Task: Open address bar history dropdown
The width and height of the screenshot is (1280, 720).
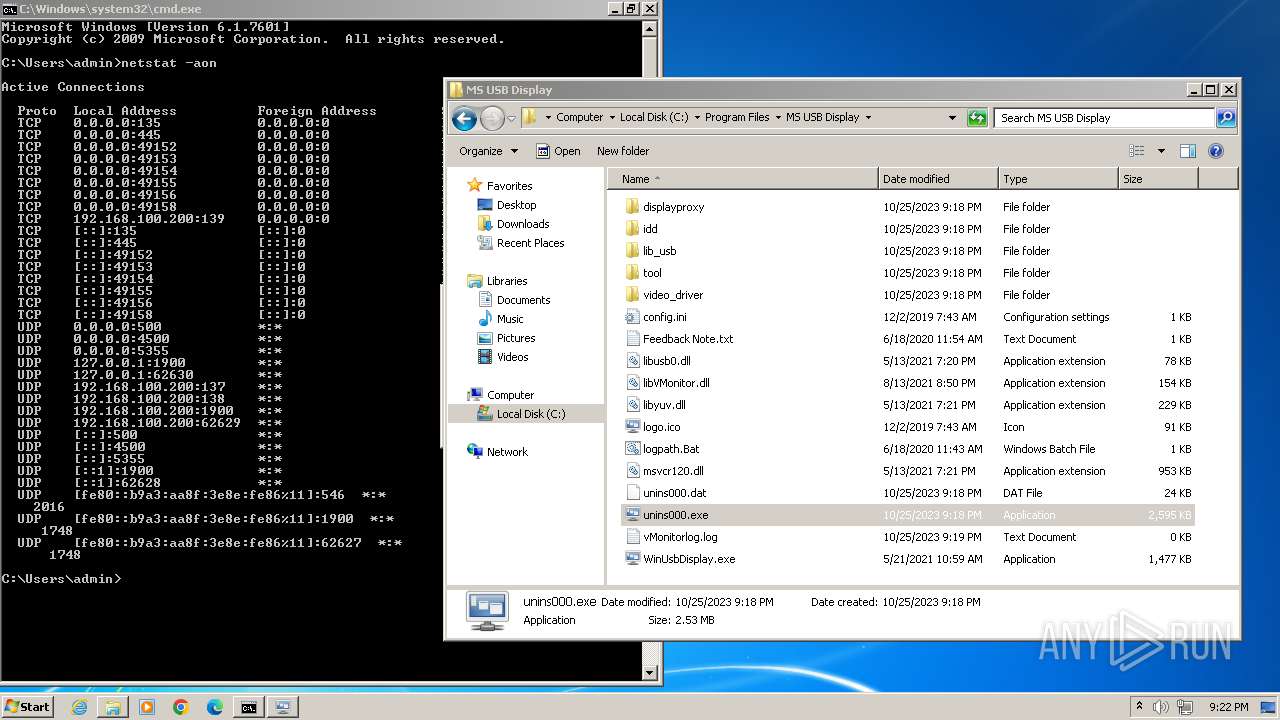Action: click(952, 118)
